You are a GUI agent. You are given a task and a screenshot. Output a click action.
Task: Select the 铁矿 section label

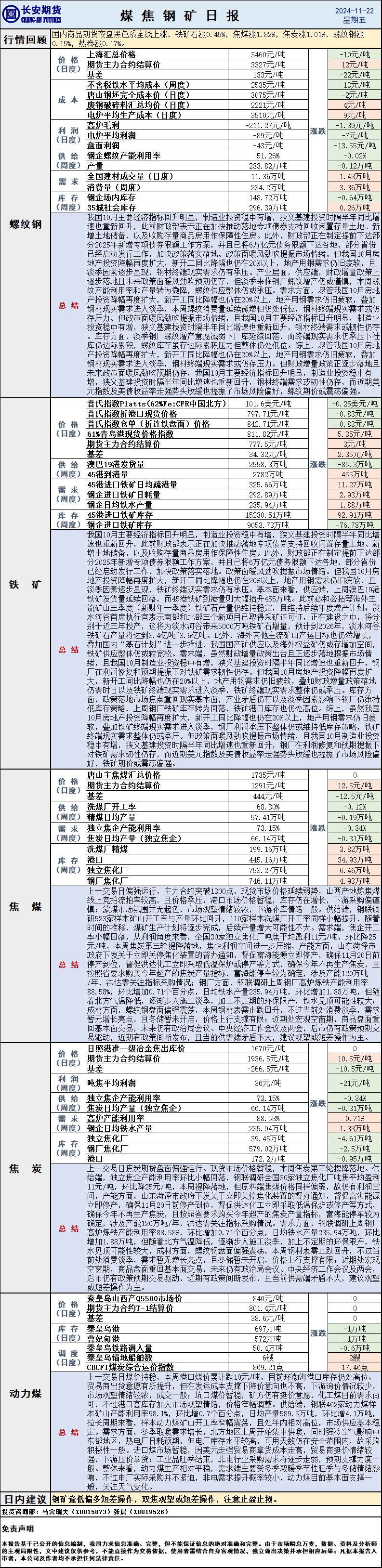[x=25, y=584]
